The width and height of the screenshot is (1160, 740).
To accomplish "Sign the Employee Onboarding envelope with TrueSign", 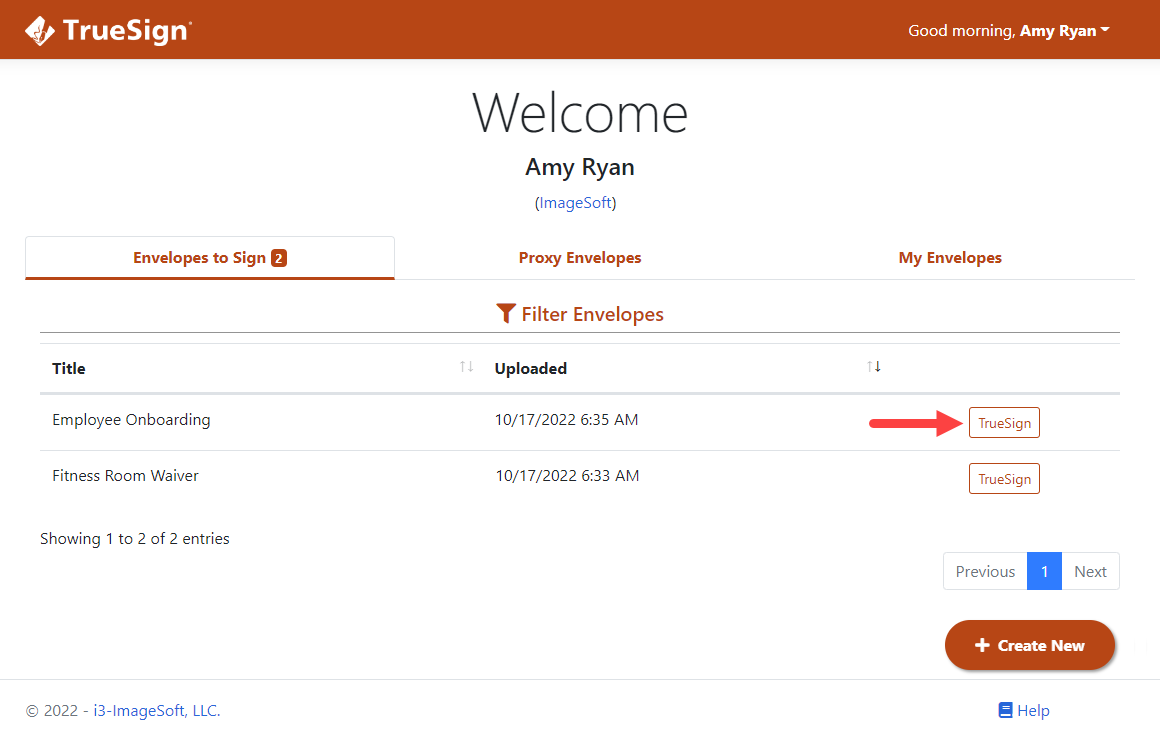I will 1004,422.
